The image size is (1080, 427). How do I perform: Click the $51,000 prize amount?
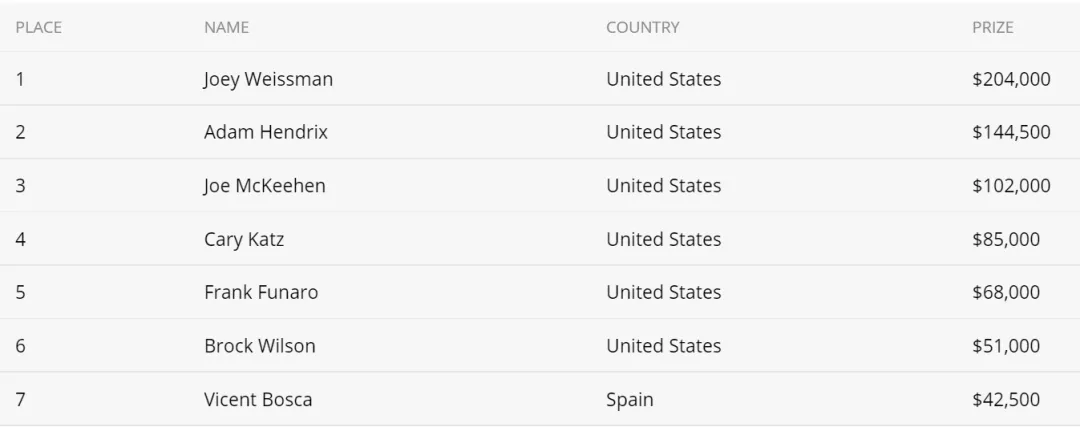point(1006,346)
